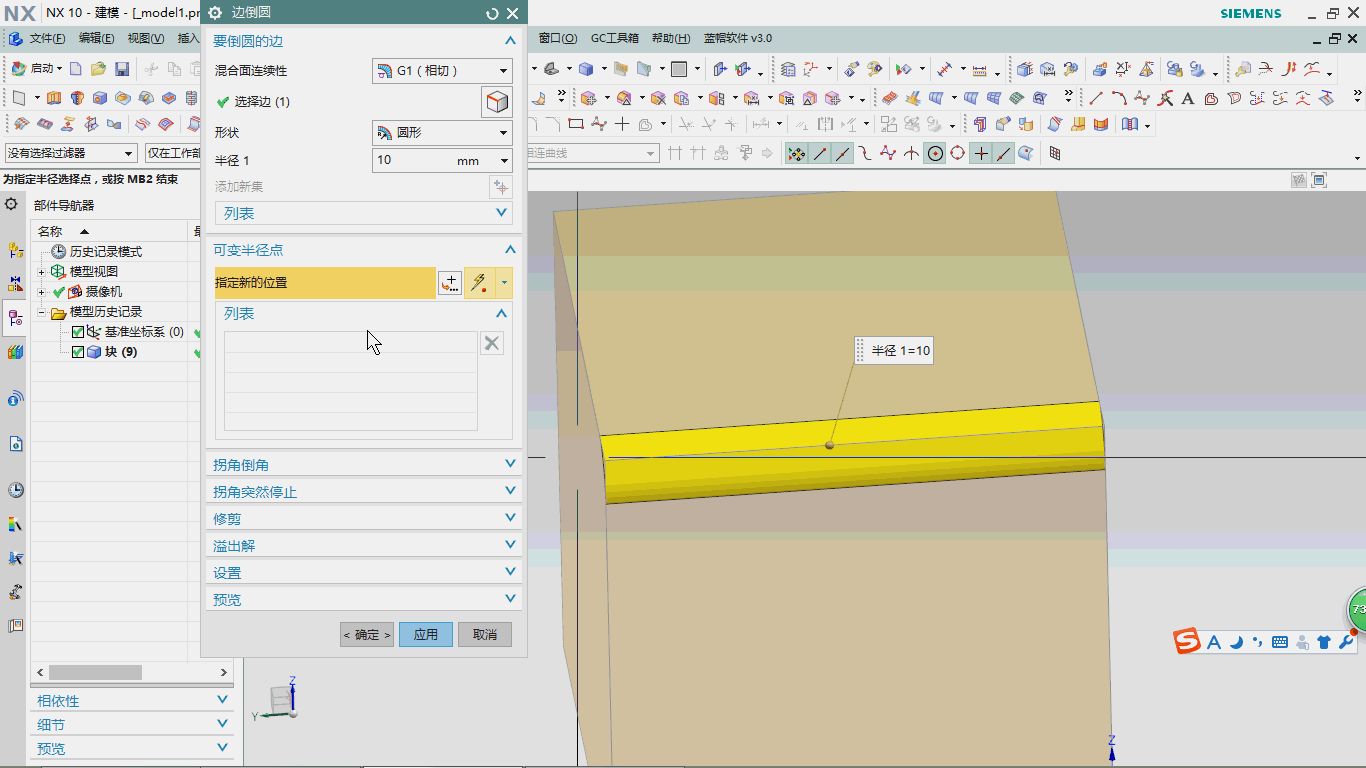Open the 编辑(E) menu
The image size is (1366, 768).
click(96, 38)
